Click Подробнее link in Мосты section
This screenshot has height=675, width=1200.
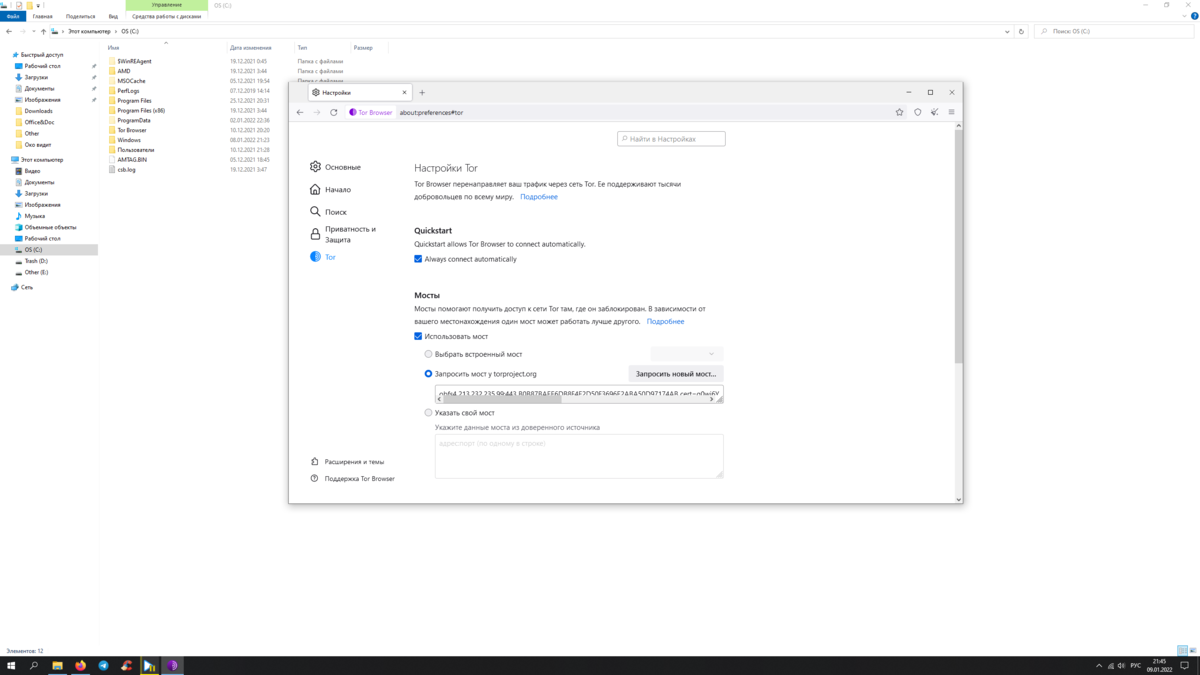[x=665, y=322]
